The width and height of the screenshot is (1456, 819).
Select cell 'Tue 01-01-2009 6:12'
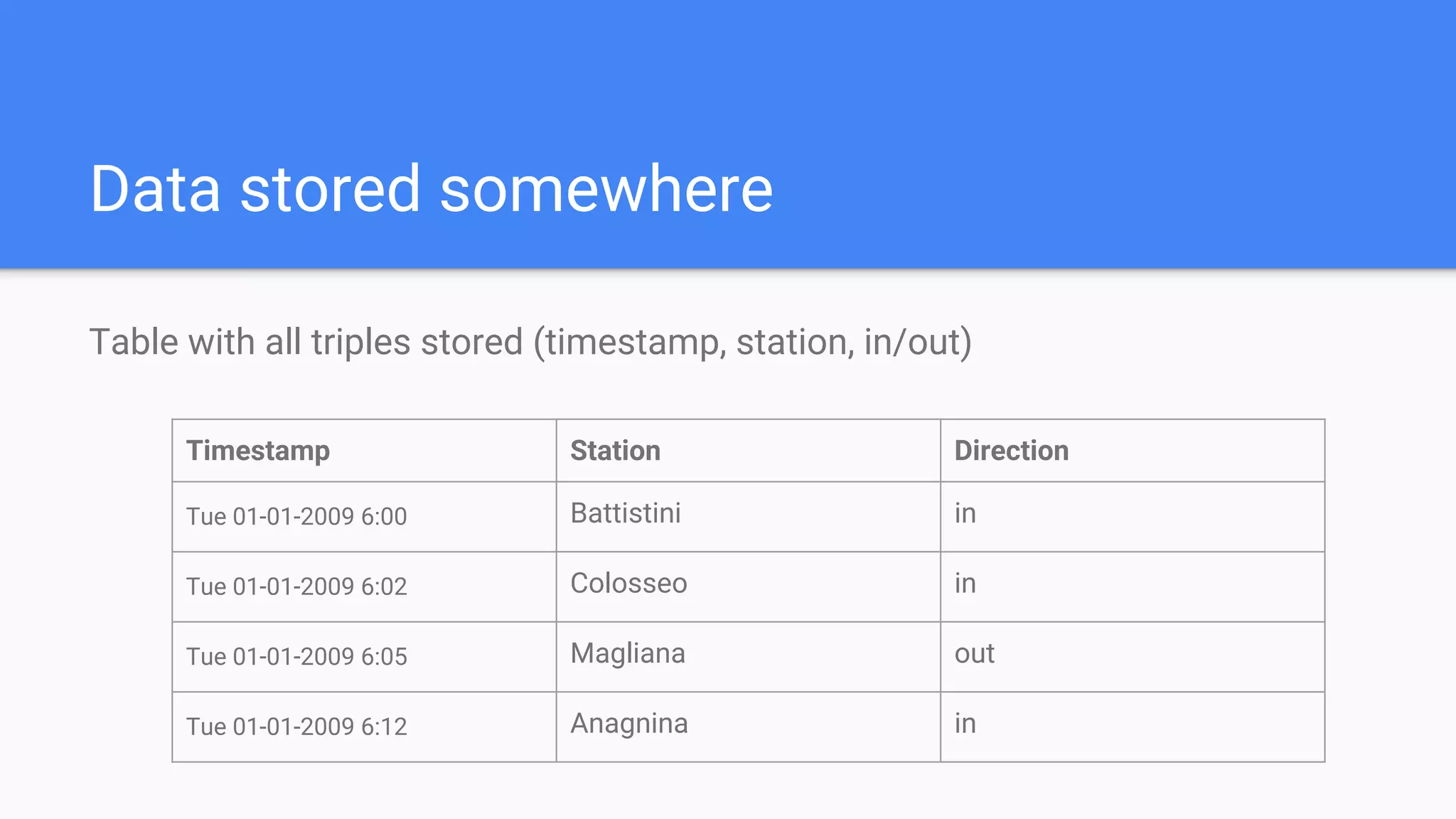point(364,727)
